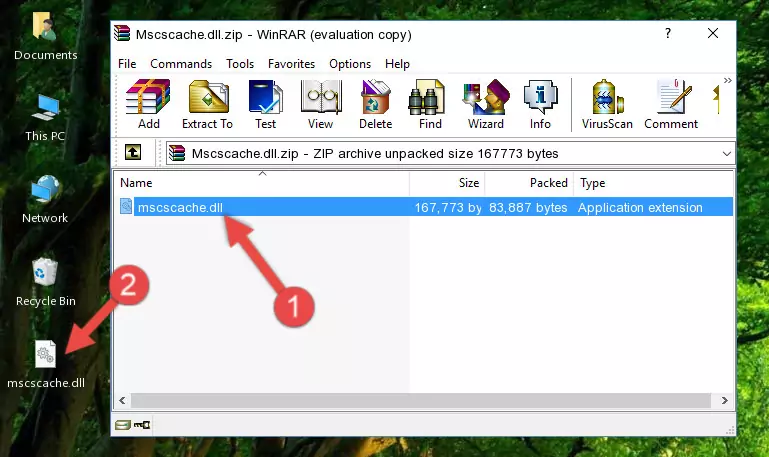769x457 pixels.
Task: Select the Recycle Bin desktop icon
Action: pos(45,283)
